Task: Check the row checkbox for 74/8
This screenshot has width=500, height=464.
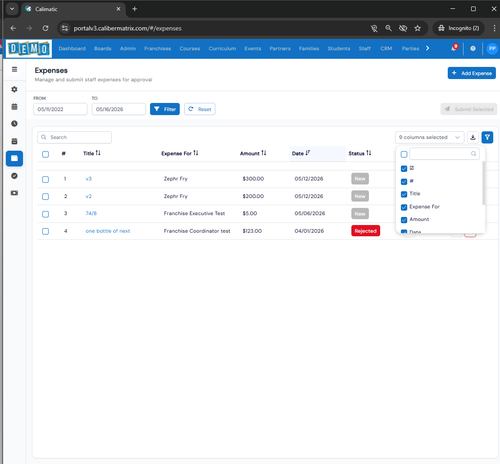Action: tap(45, 214)
